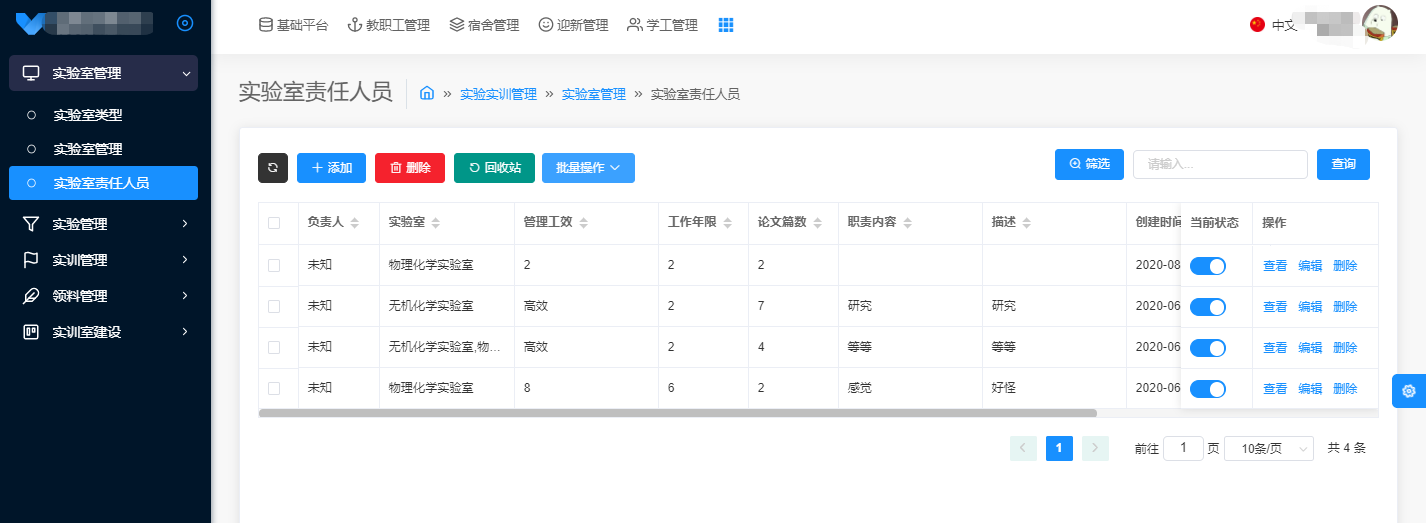This screenshot has height=523, width=1426.
Task: Click the China flag language icon
Action: pos(1258,25)
